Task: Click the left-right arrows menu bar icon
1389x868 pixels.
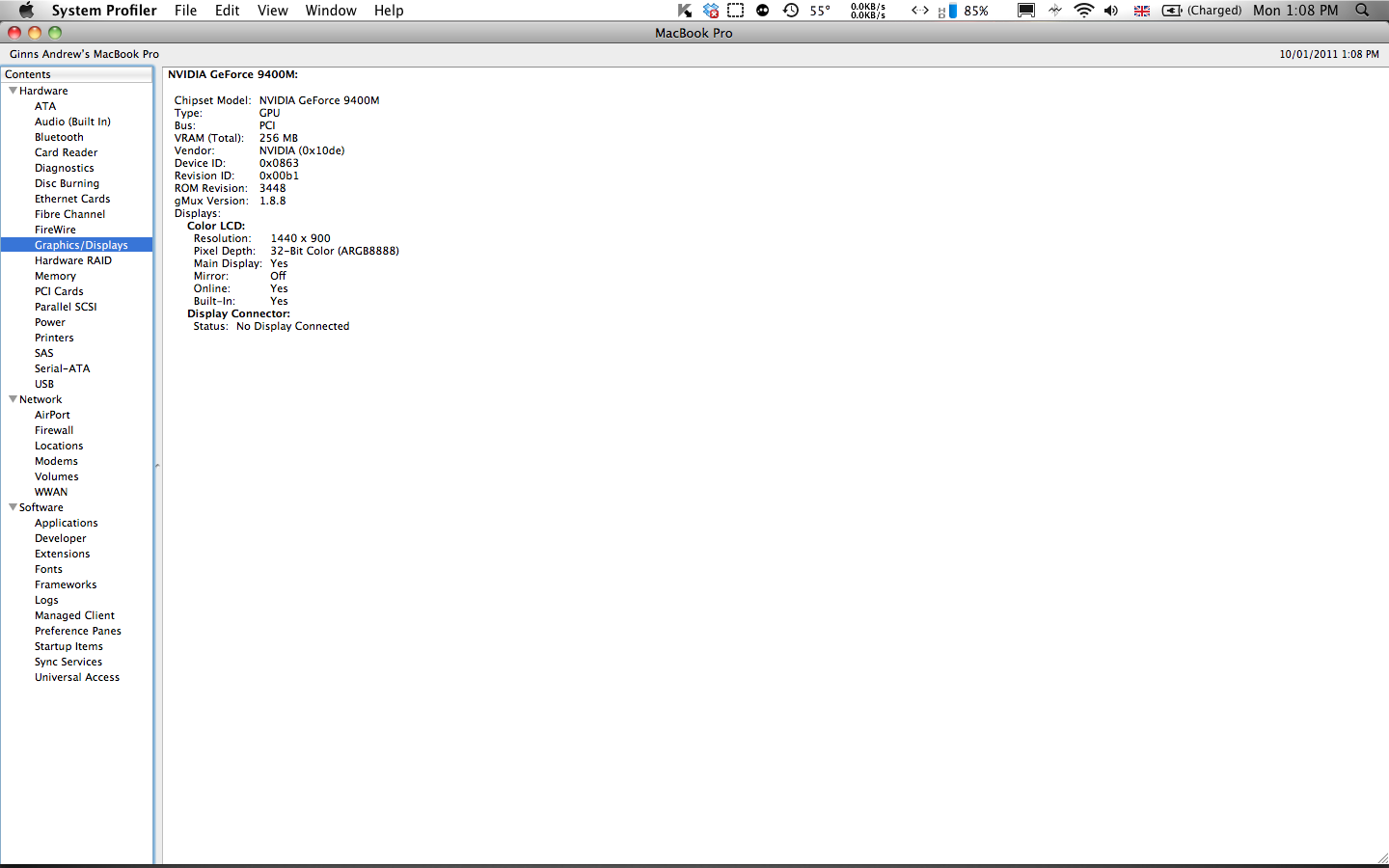Action: pyautogui.click(x=920, y=11)
